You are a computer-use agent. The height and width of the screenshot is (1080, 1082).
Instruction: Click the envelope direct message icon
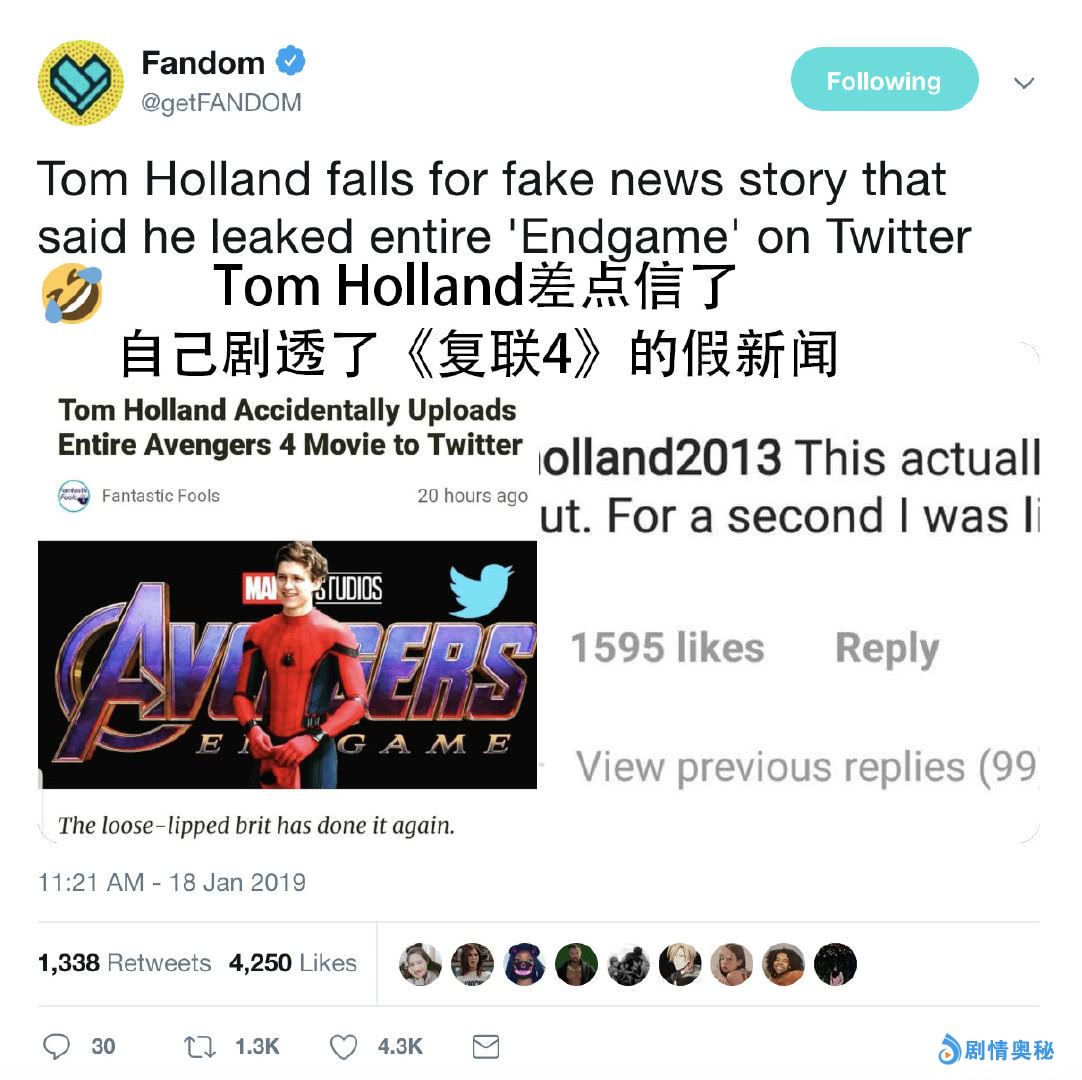486,1046
